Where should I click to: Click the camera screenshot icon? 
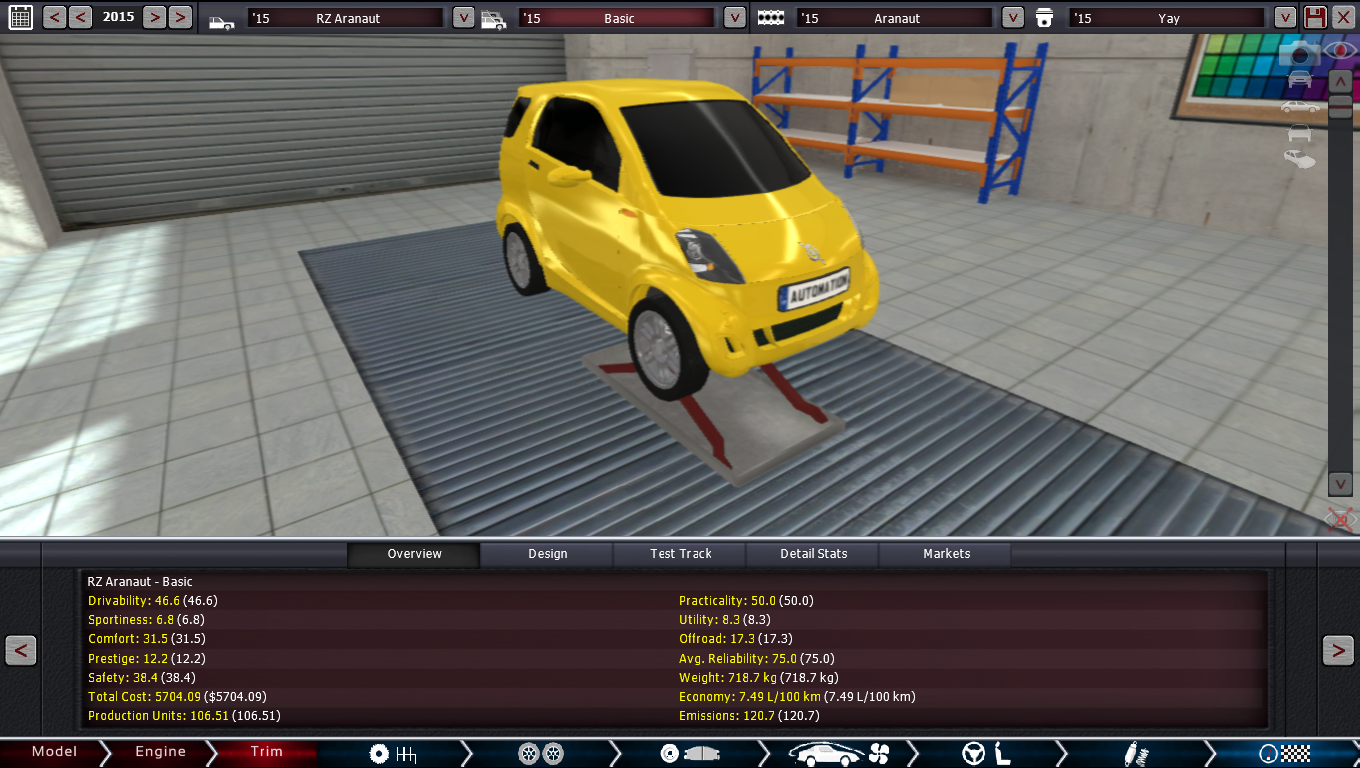1299,53
